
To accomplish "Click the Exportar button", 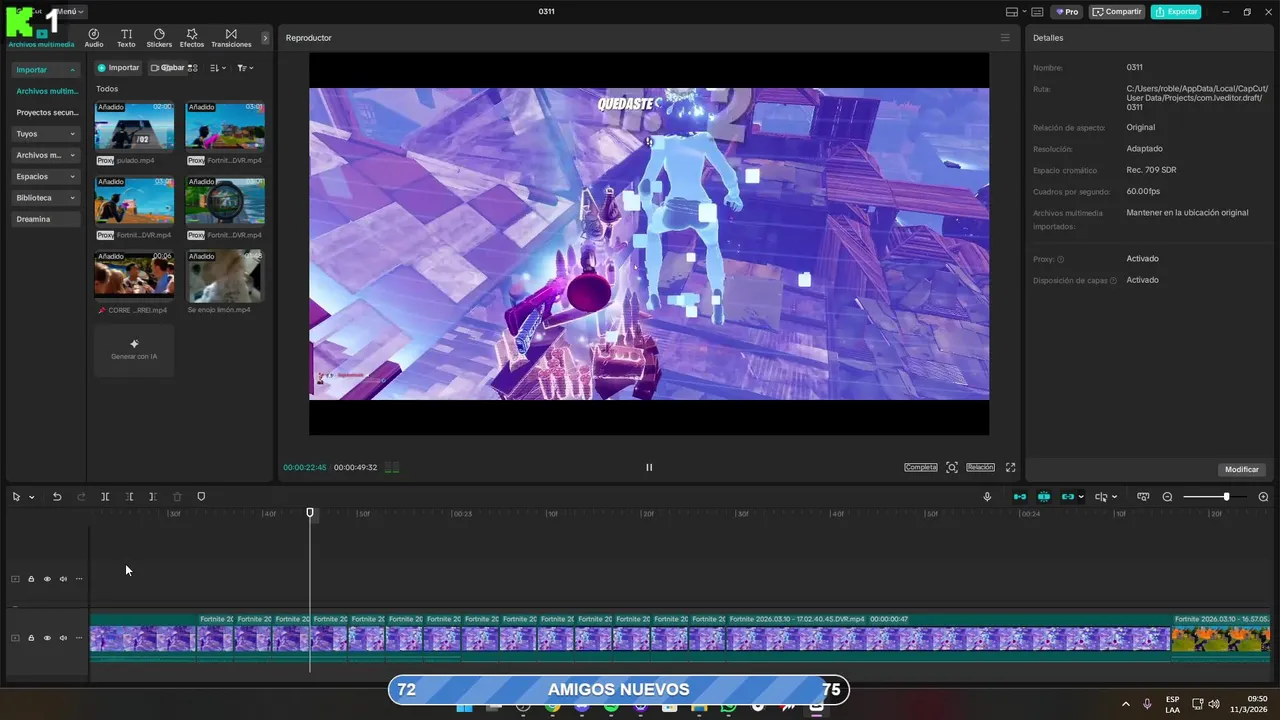I will pos(1176,12).
